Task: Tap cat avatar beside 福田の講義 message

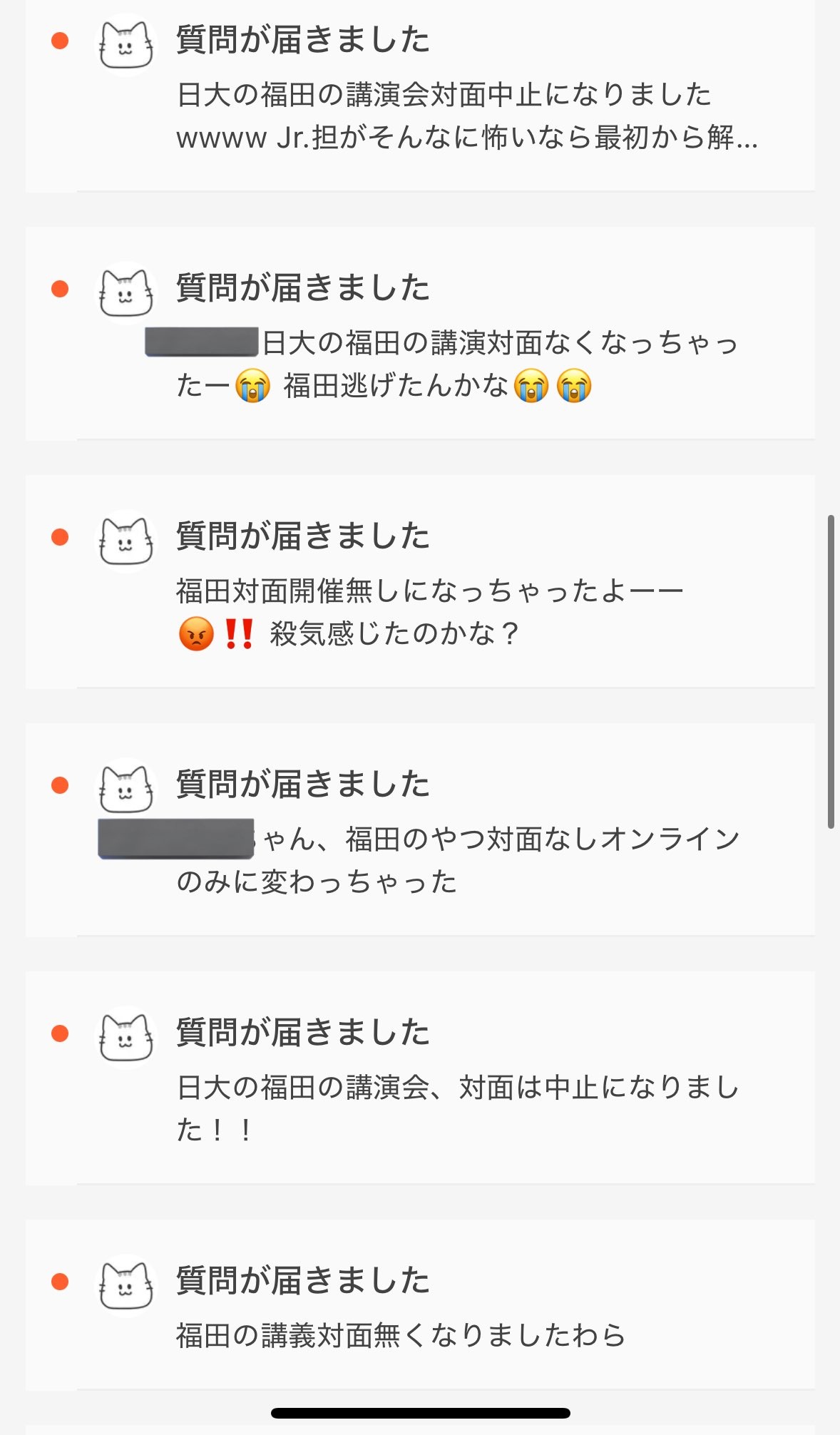Action: click(x=126, y=1285)
